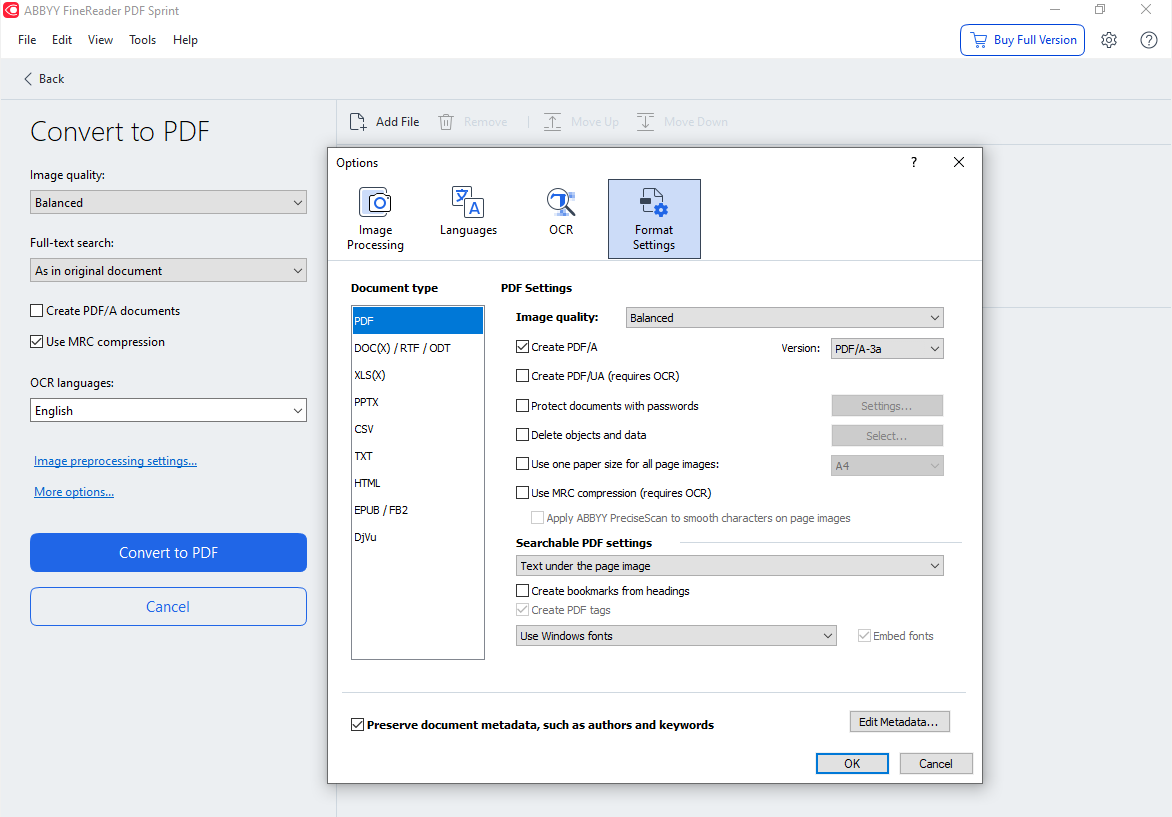The width and height of the screenshot is (1172, 817).
Task: Click the Add File icon
Action: tap(358, 122)
